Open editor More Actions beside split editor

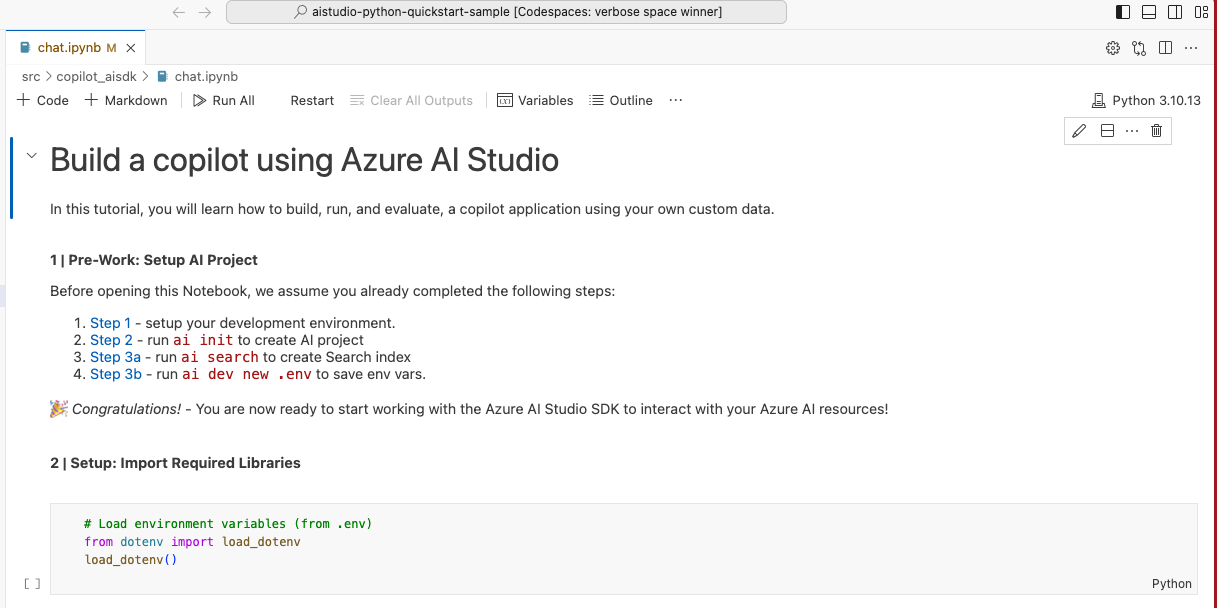[1191, 48]
